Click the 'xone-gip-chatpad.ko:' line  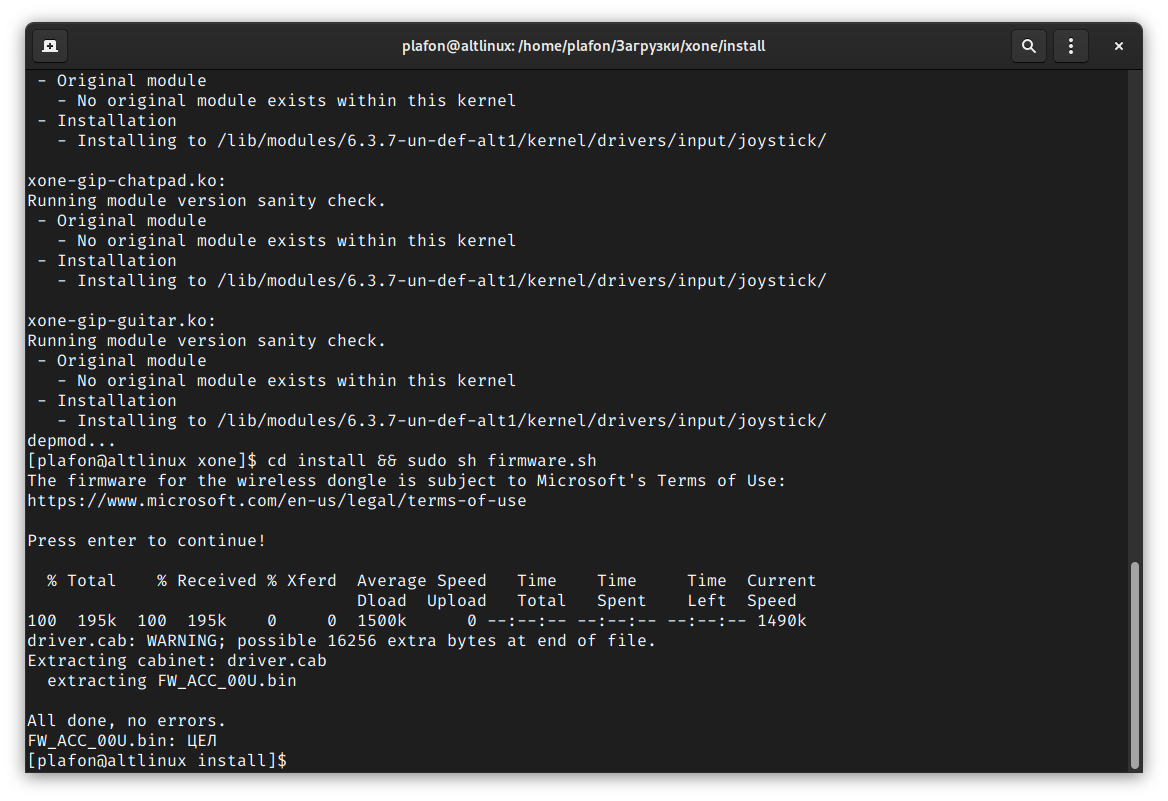coord(127,181)
